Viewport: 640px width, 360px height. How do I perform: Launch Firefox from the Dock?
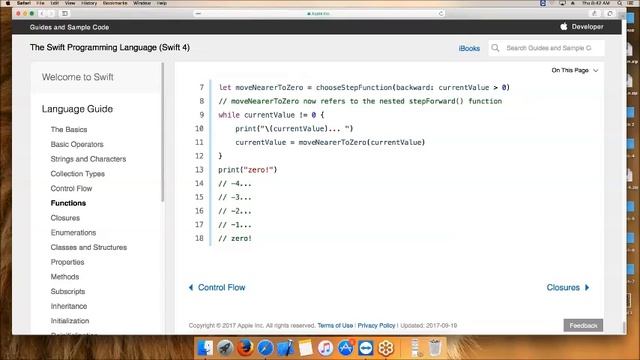click(245, 348)
